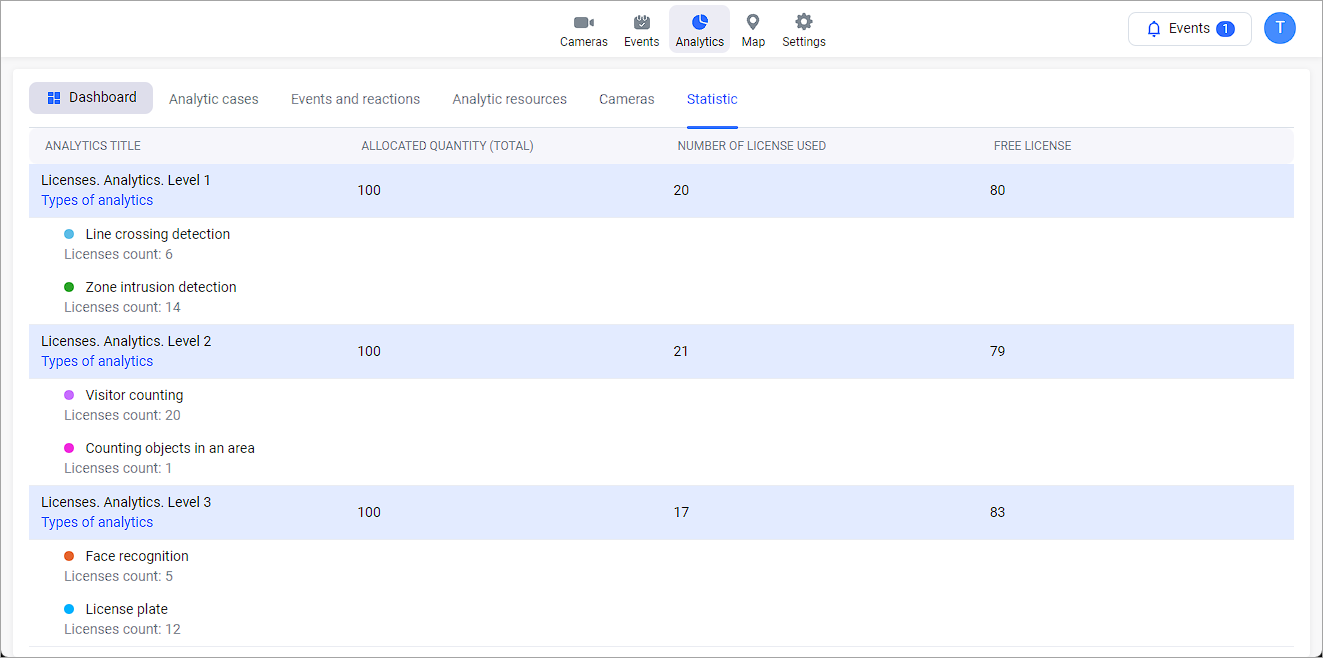This screenshot has width=1323, height=658.
Task: Collapse Types of analytics under Level 3
Action: point(97,522)
